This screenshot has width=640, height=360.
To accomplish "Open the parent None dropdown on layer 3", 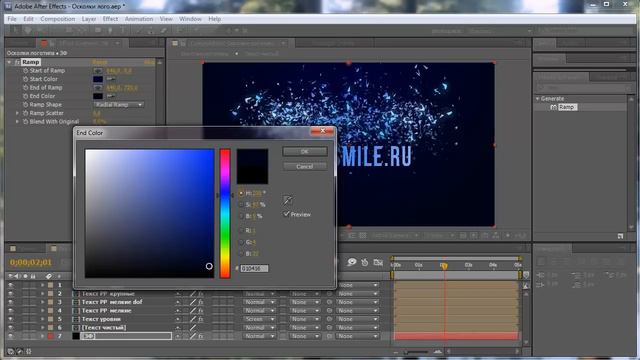I will [357, 302].
